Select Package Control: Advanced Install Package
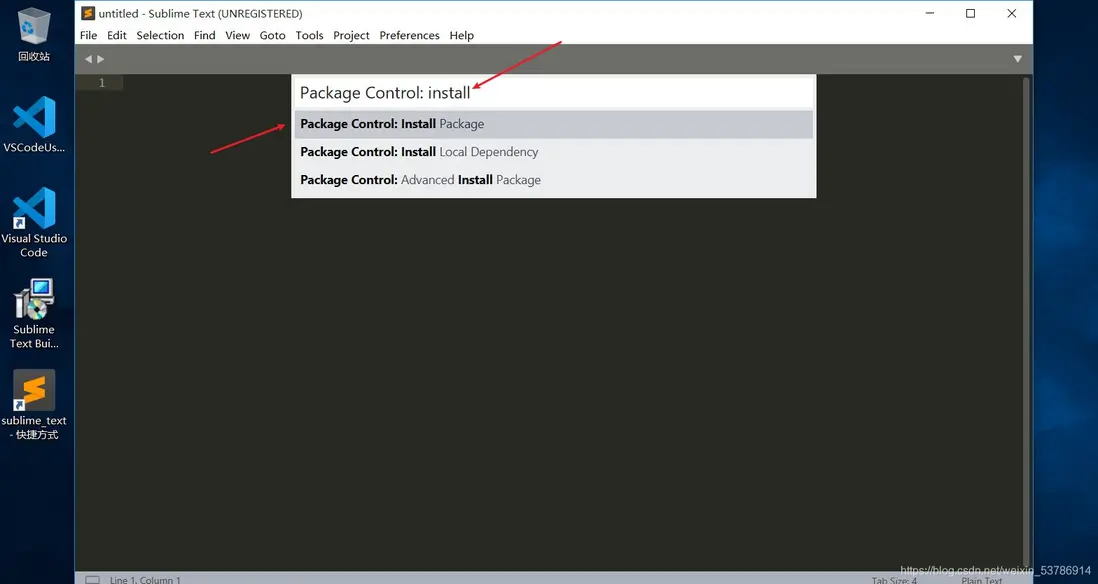The width and height of the screenshot is (1098, 584). tap(553, 180)
